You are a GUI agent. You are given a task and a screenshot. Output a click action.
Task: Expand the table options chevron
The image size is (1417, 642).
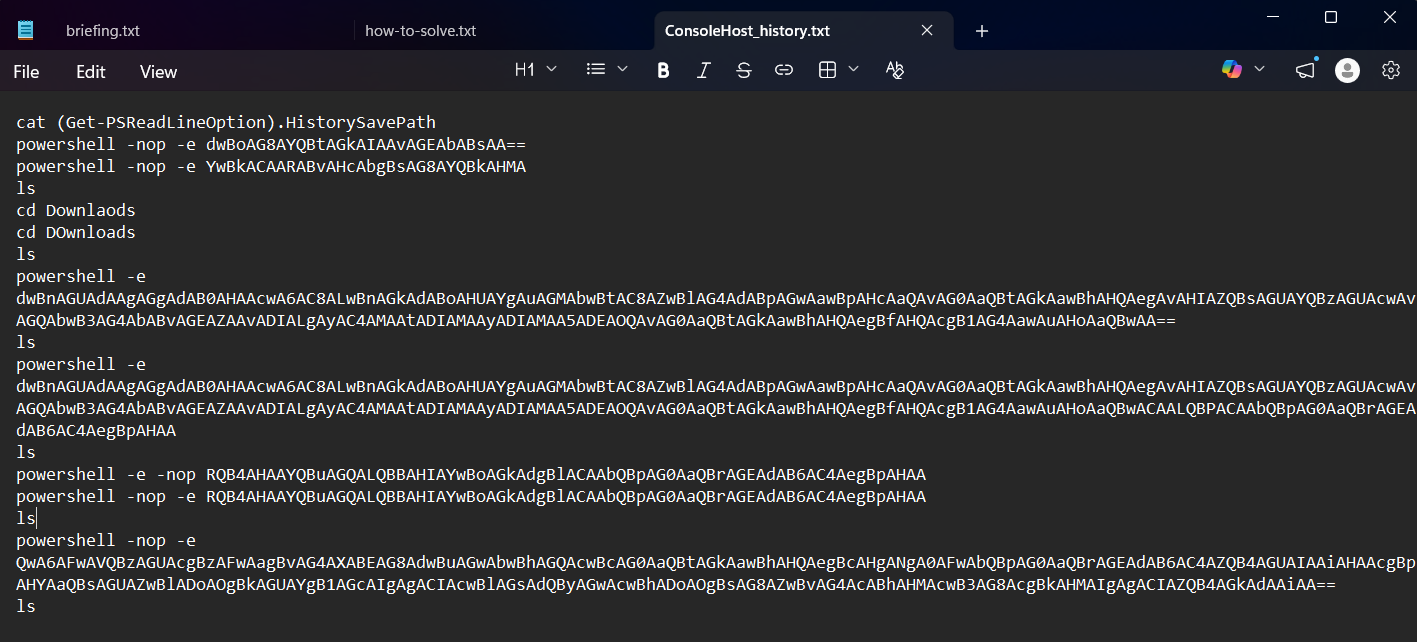click(x=855, y=69)
